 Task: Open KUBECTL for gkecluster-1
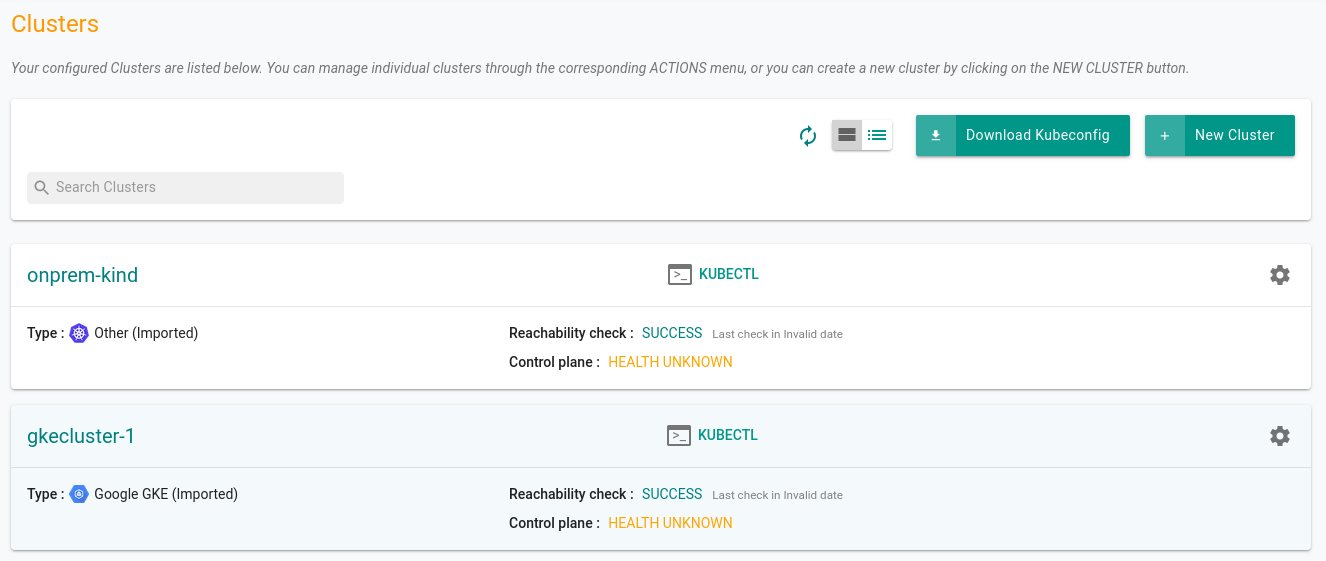click(x=728, y=435)
